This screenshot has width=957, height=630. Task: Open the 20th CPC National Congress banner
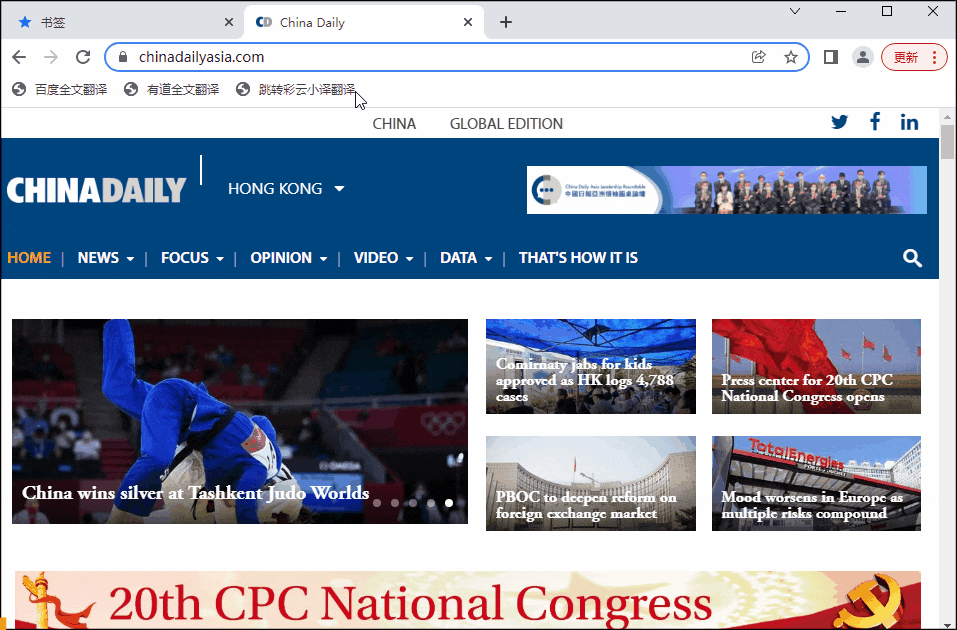click(x=468, y=600)
